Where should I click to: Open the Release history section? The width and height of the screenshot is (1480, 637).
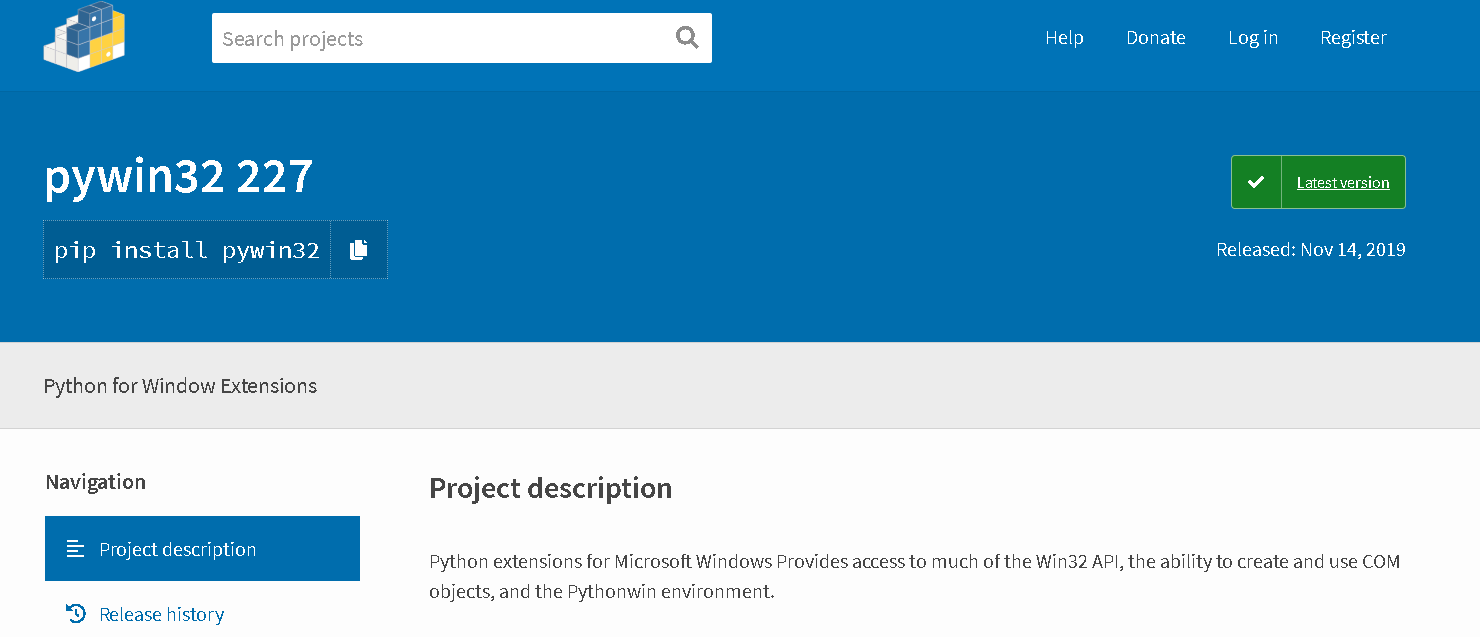coord(161,614)
